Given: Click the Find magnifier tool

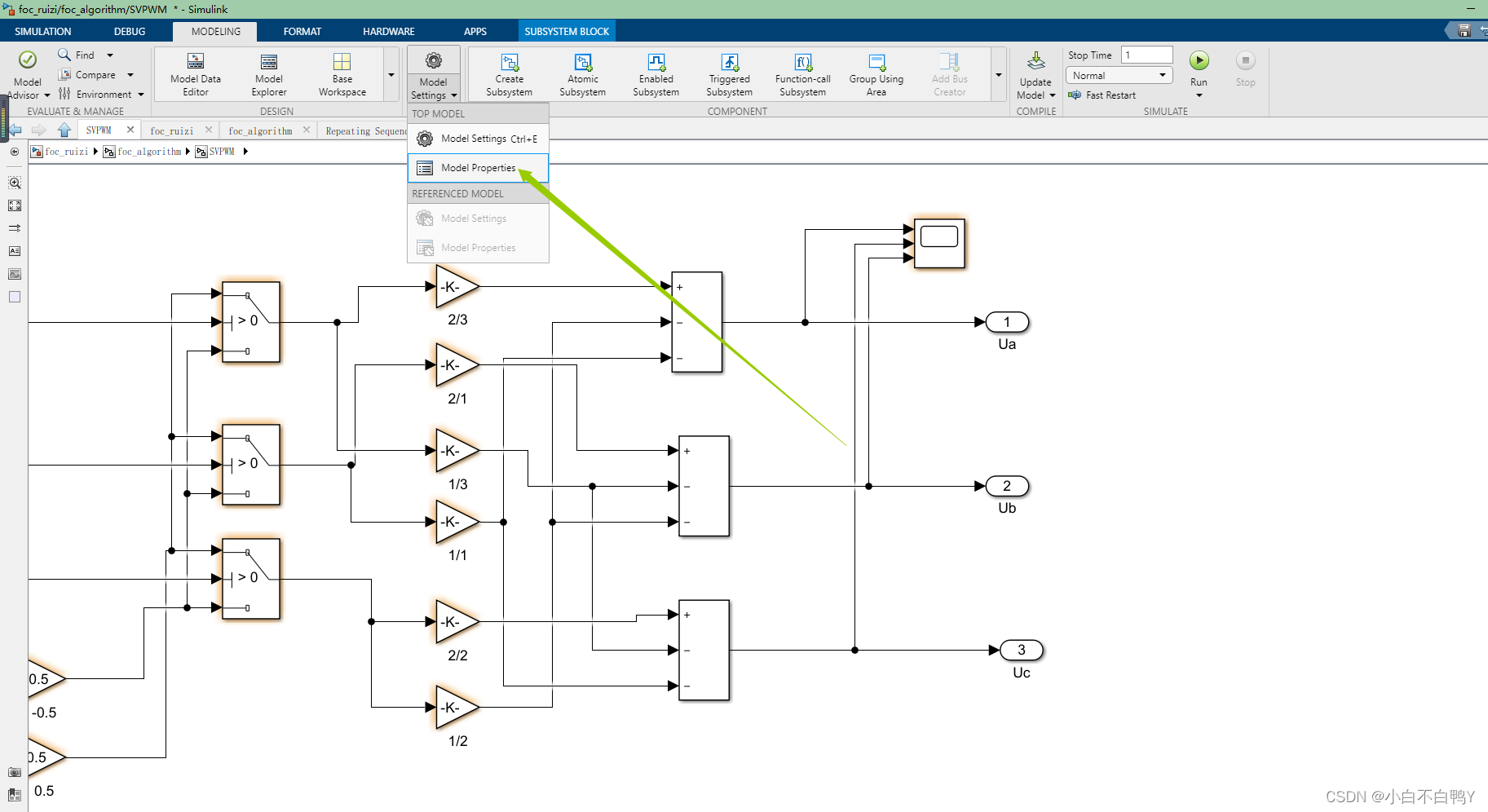Looking at the screenshot, I should tap(64, 55).
